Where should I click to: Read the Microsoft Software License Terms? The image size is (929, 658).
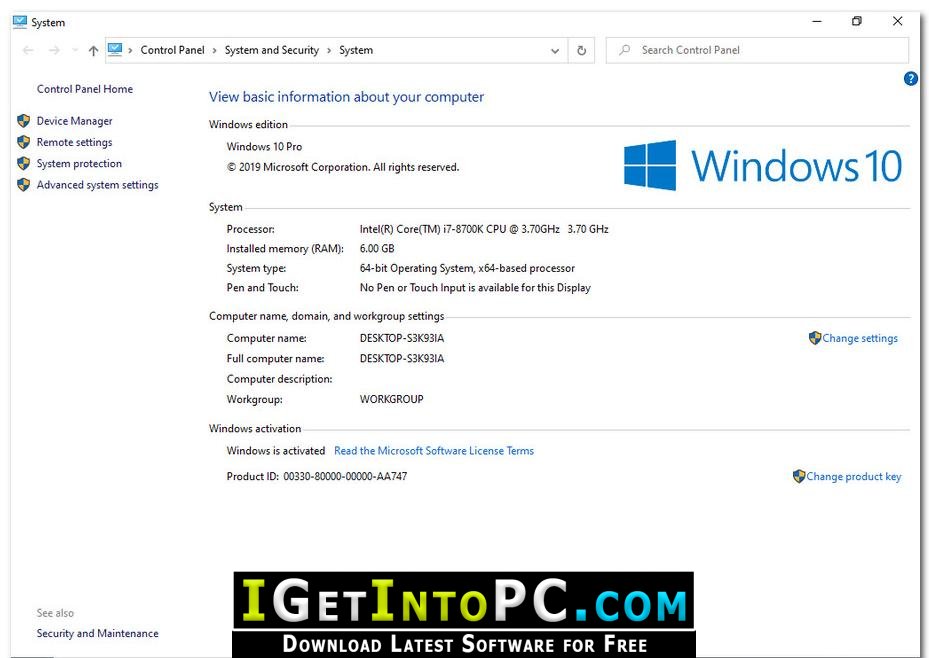[434, 451]
